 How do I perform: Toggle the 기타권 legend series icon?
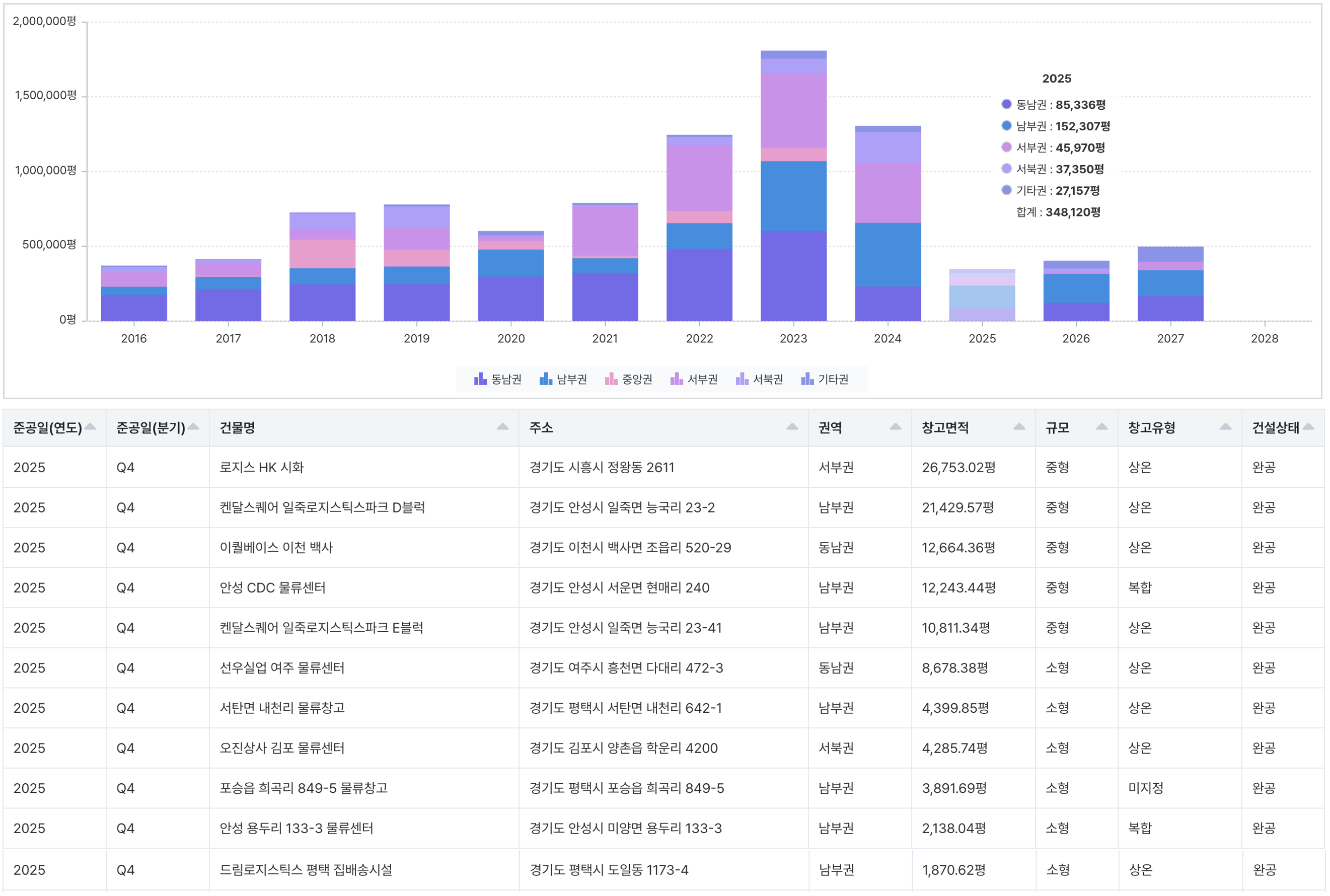coord(807,380)
